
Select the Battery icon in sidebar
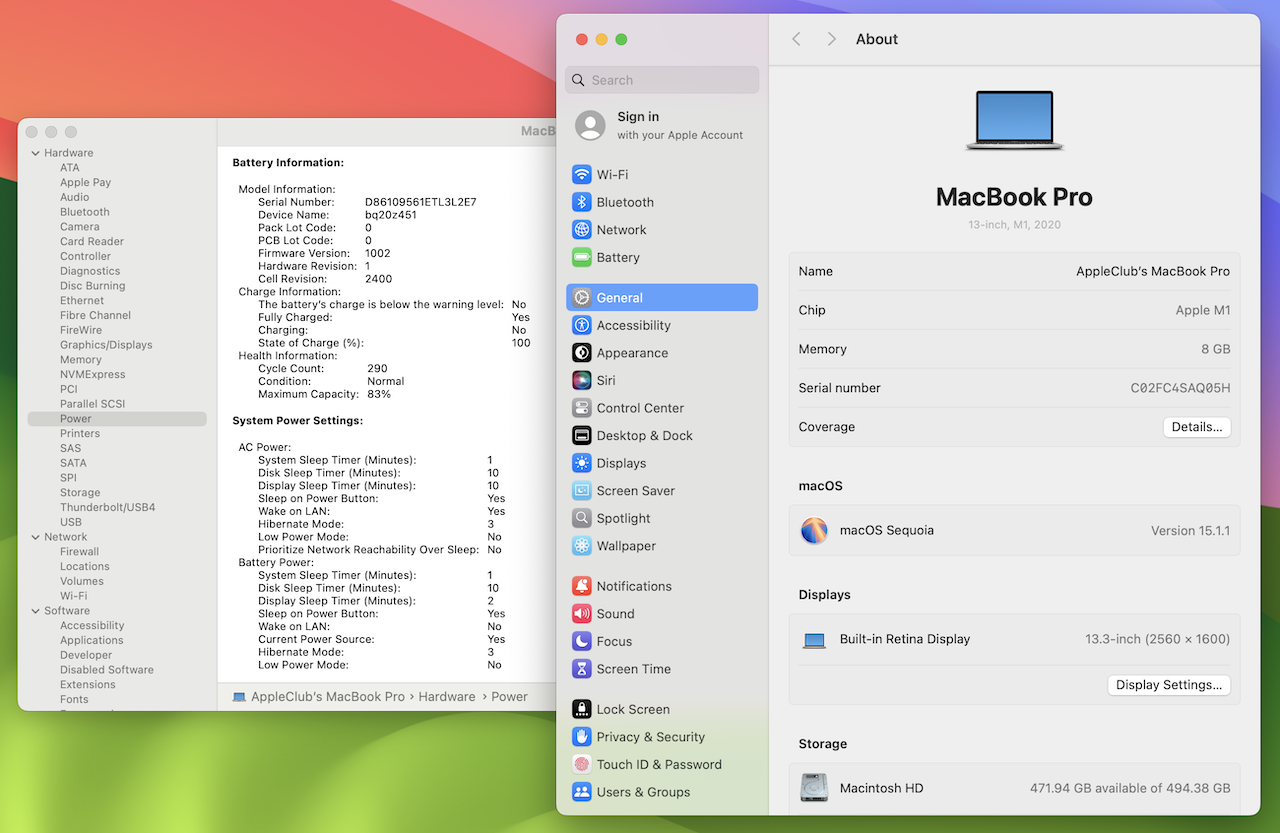(x=582, y=257)
